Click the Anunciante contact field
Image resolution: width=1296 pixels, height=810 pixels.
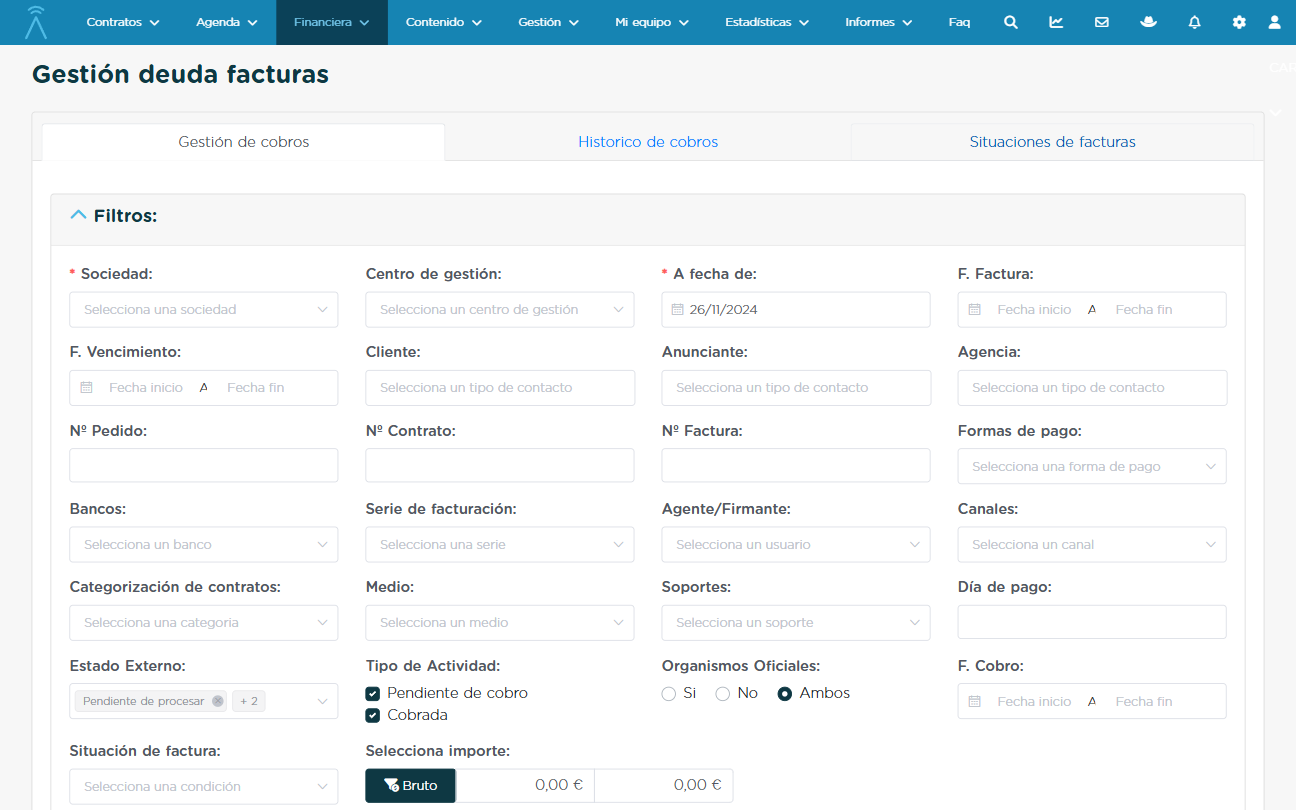coord(796,388)
